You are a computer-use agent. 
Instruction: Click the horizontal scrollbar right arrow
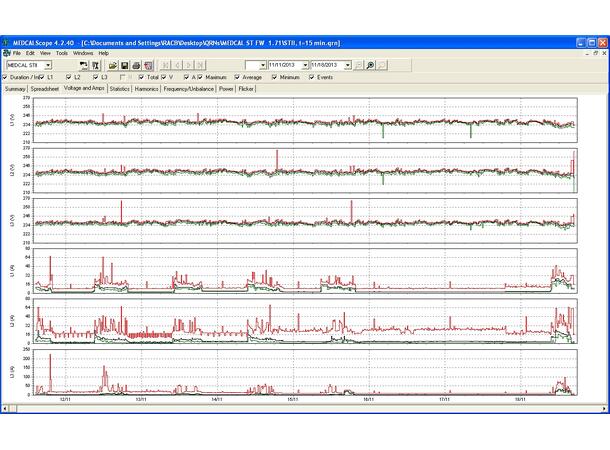[x=604, y=409]
